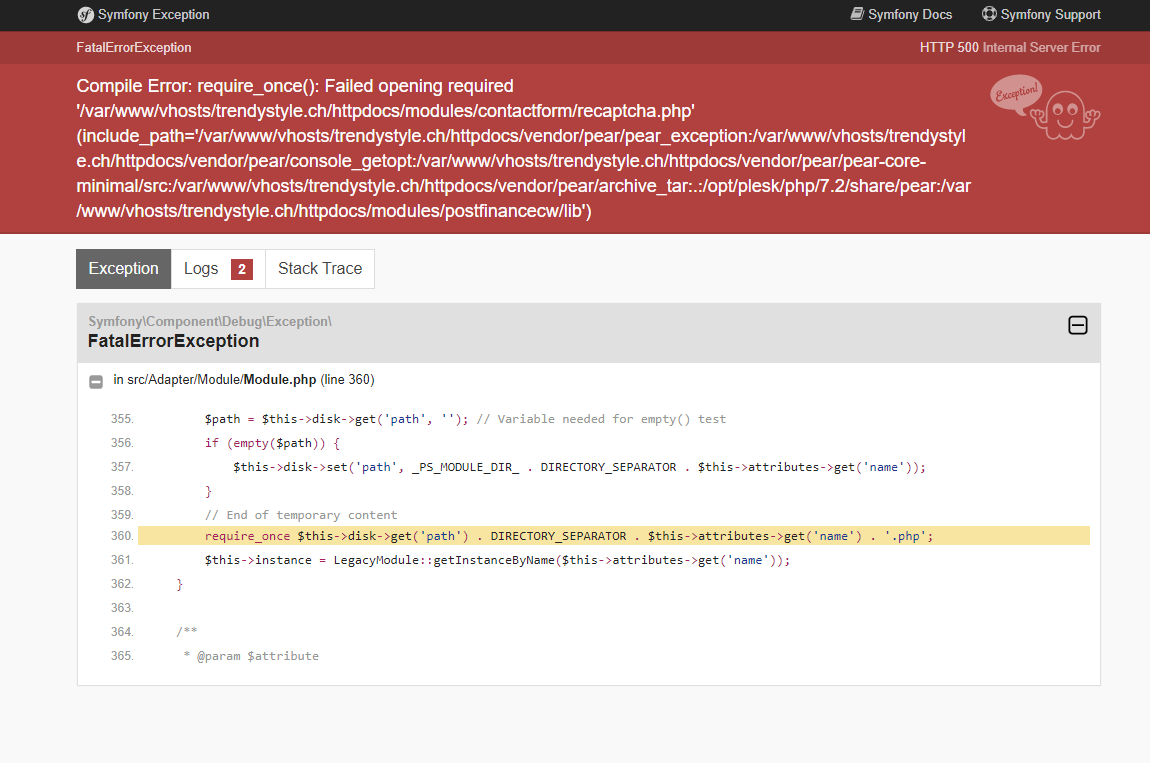This screenshot has width=1150, height=763.
Task: Open the Symfony Docs link
Action: point(909,15)
